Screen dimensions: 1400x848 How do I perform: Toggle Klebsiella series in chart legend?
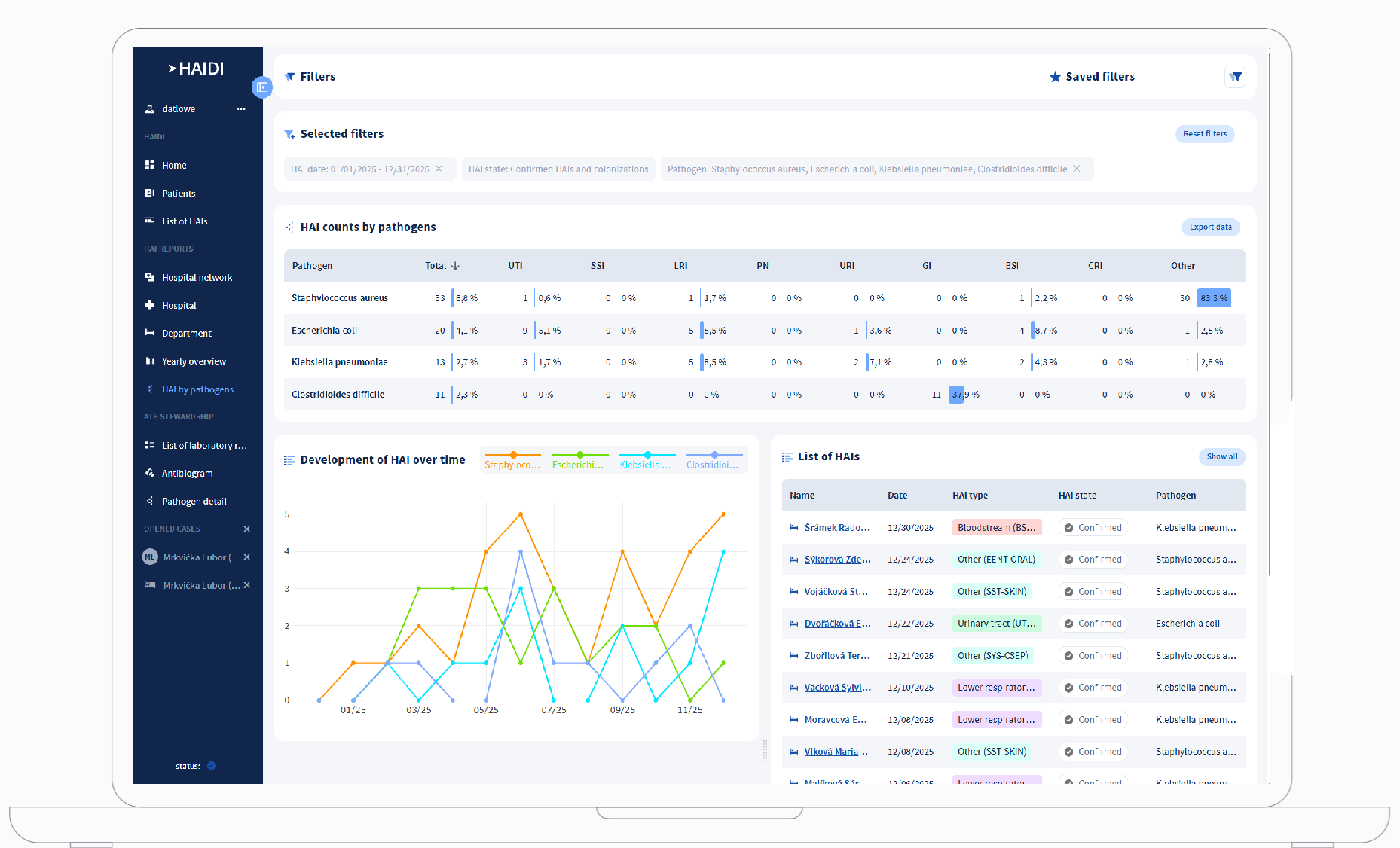(x=646, y=460)
